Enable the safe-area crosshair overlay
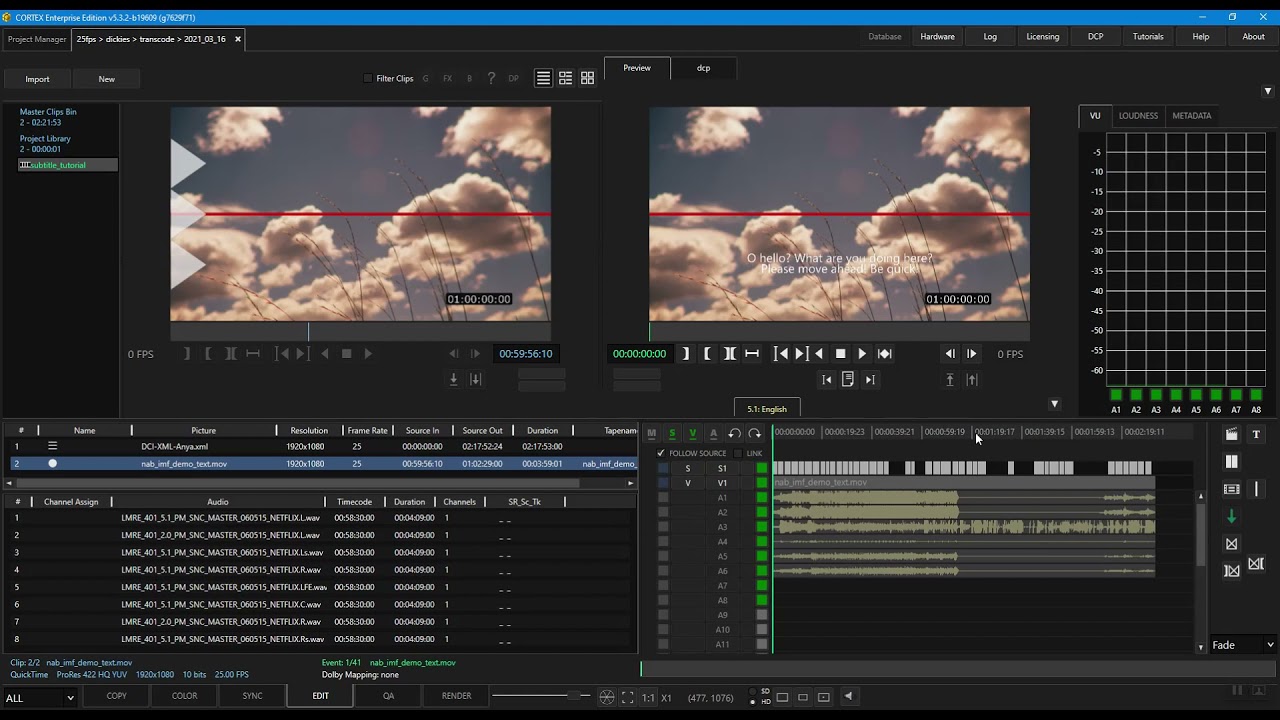 (606, 697)
